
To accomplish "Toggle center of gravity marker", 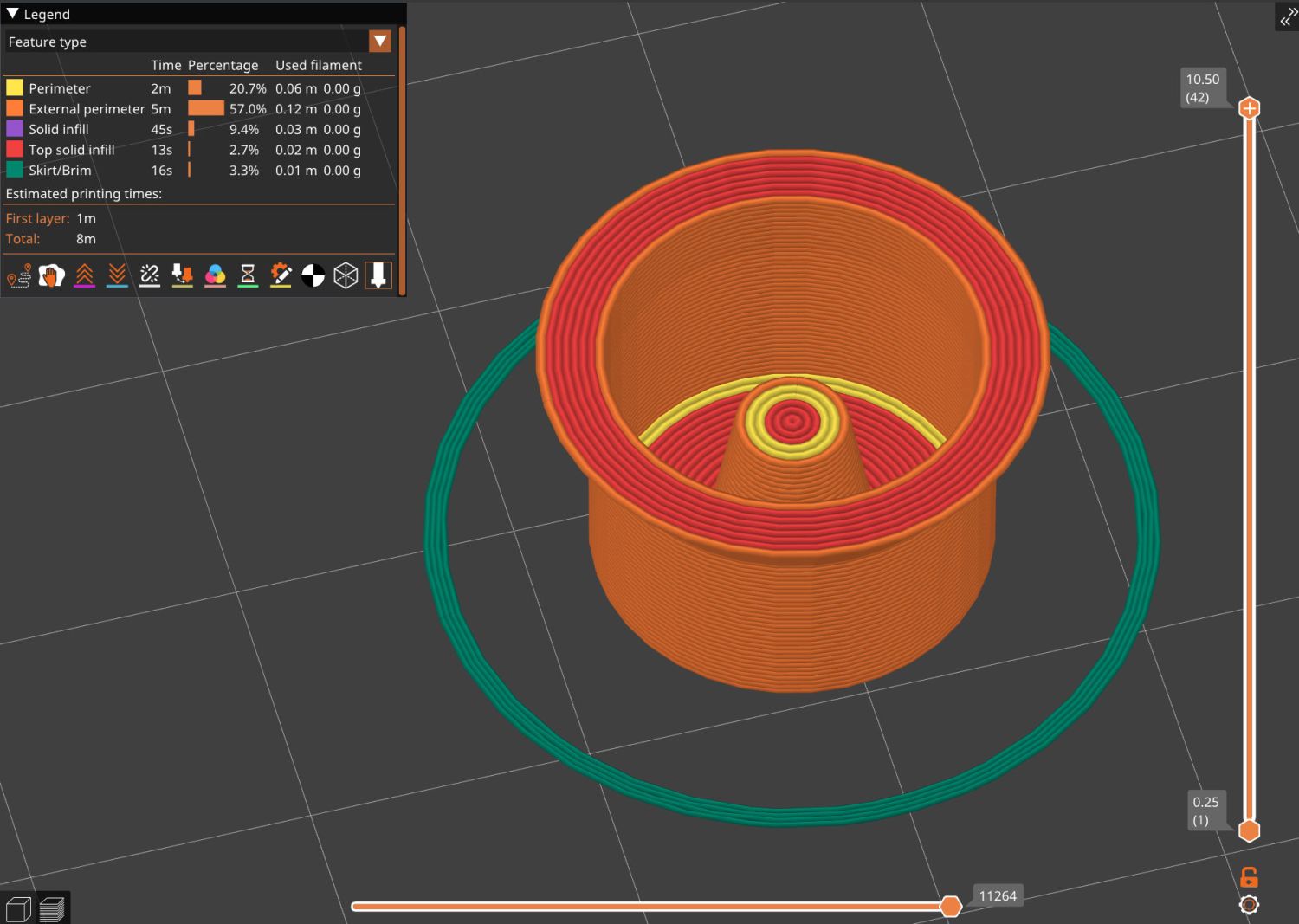I will [313, 275].
